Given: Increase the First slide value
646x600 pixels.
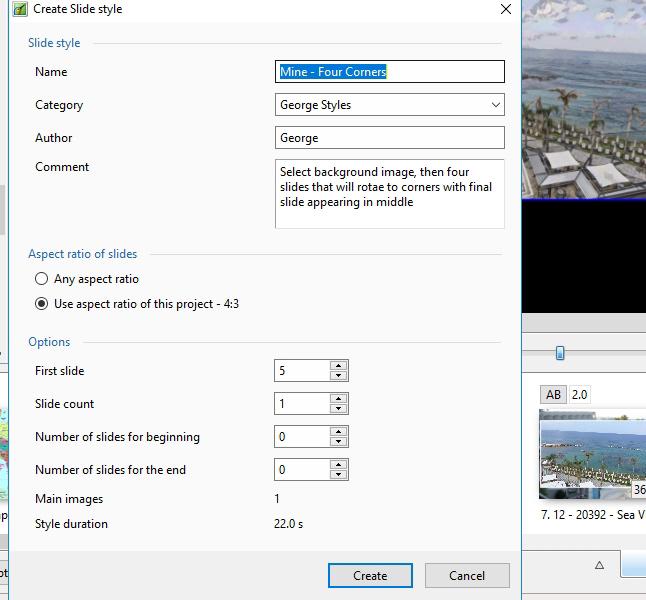Looking at the screenshot, I should (339, 366).
